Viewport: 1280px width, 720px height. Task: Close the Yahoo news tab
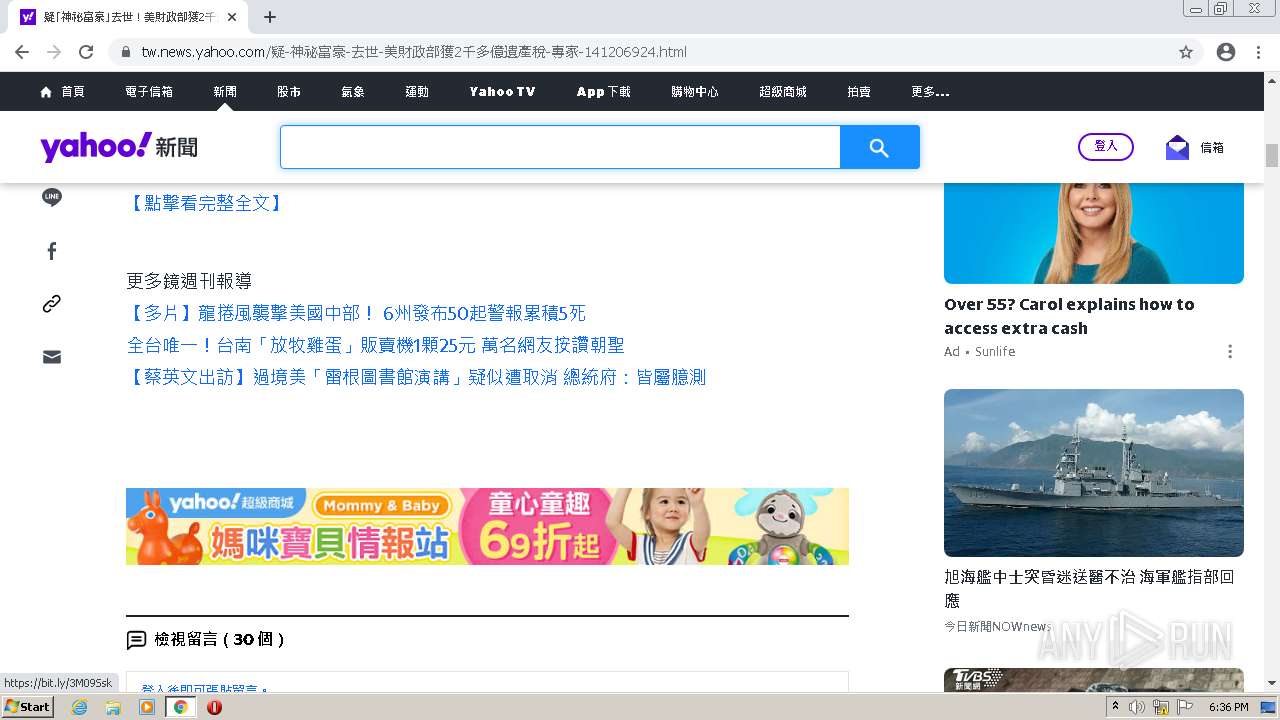[x=232, y=17]
